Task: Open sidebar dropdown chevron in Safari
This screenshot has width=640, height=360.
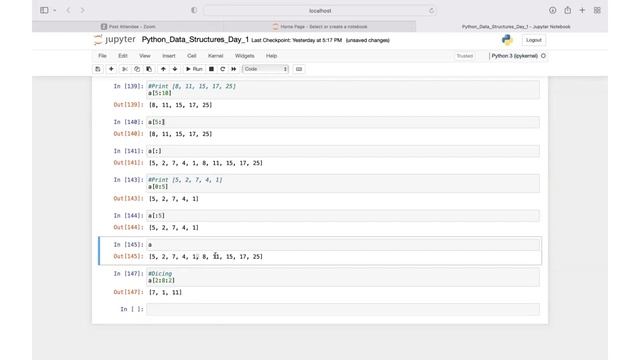Action: (55, 10)
